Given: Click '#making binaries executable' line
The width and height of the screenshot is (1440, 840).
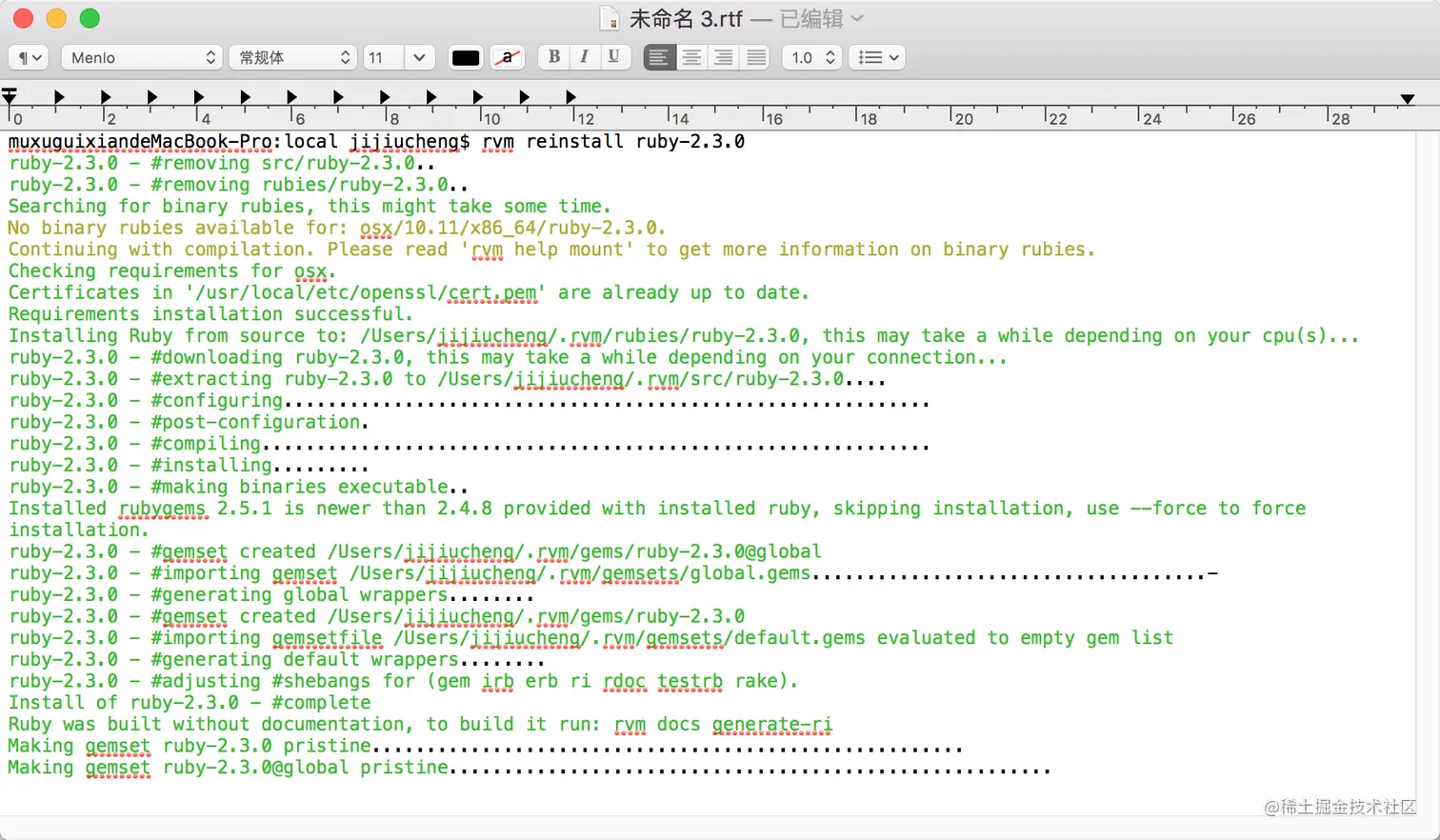Looking at the screenshot, I should (238, 487).
